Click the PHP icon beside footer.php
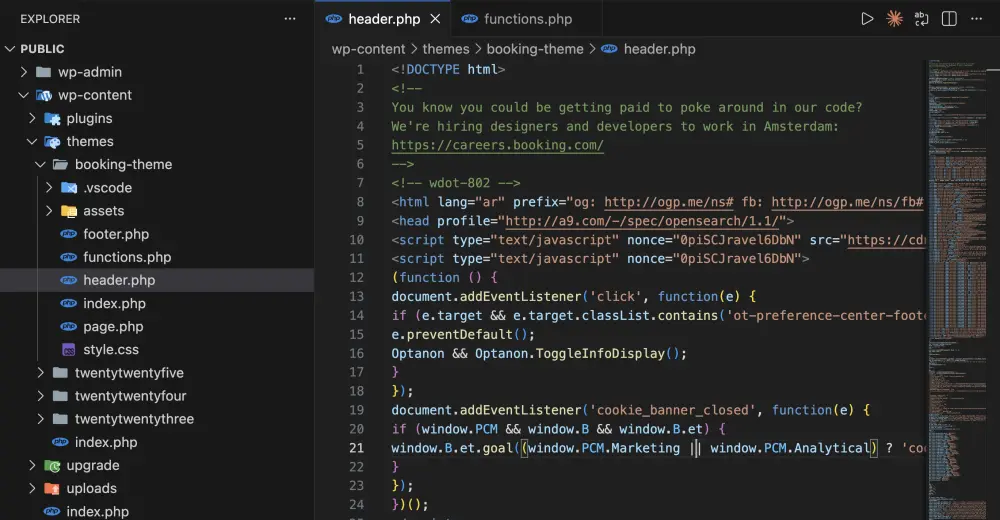Viewport: 1000px width, 520px height. (69, 234)
